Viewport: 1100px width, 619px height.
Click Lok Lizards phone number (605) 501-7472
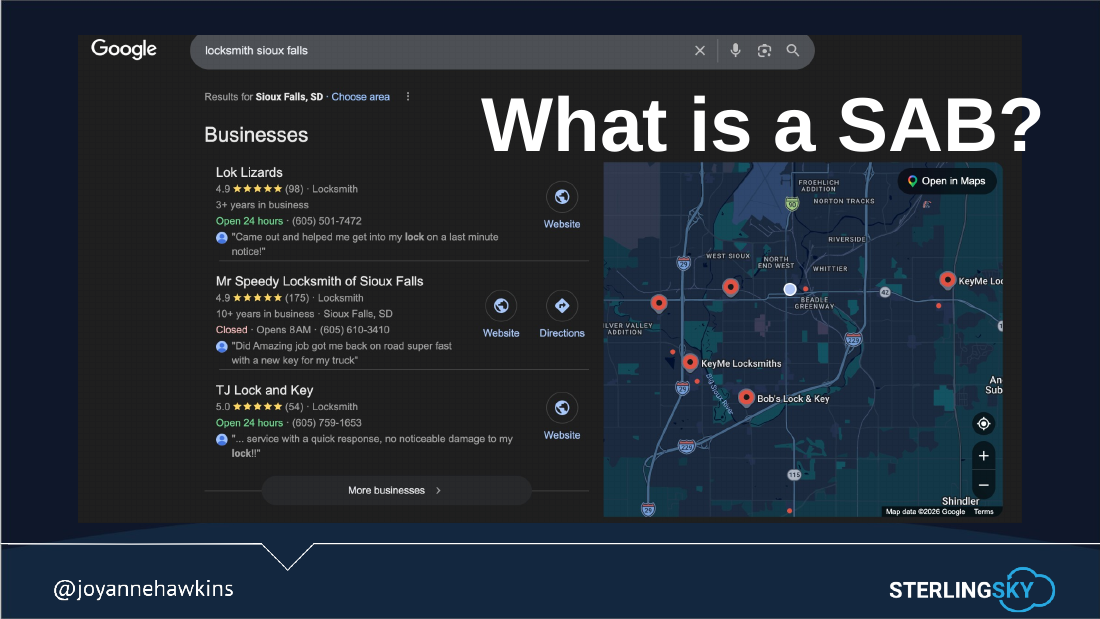(x=327, y=221)
